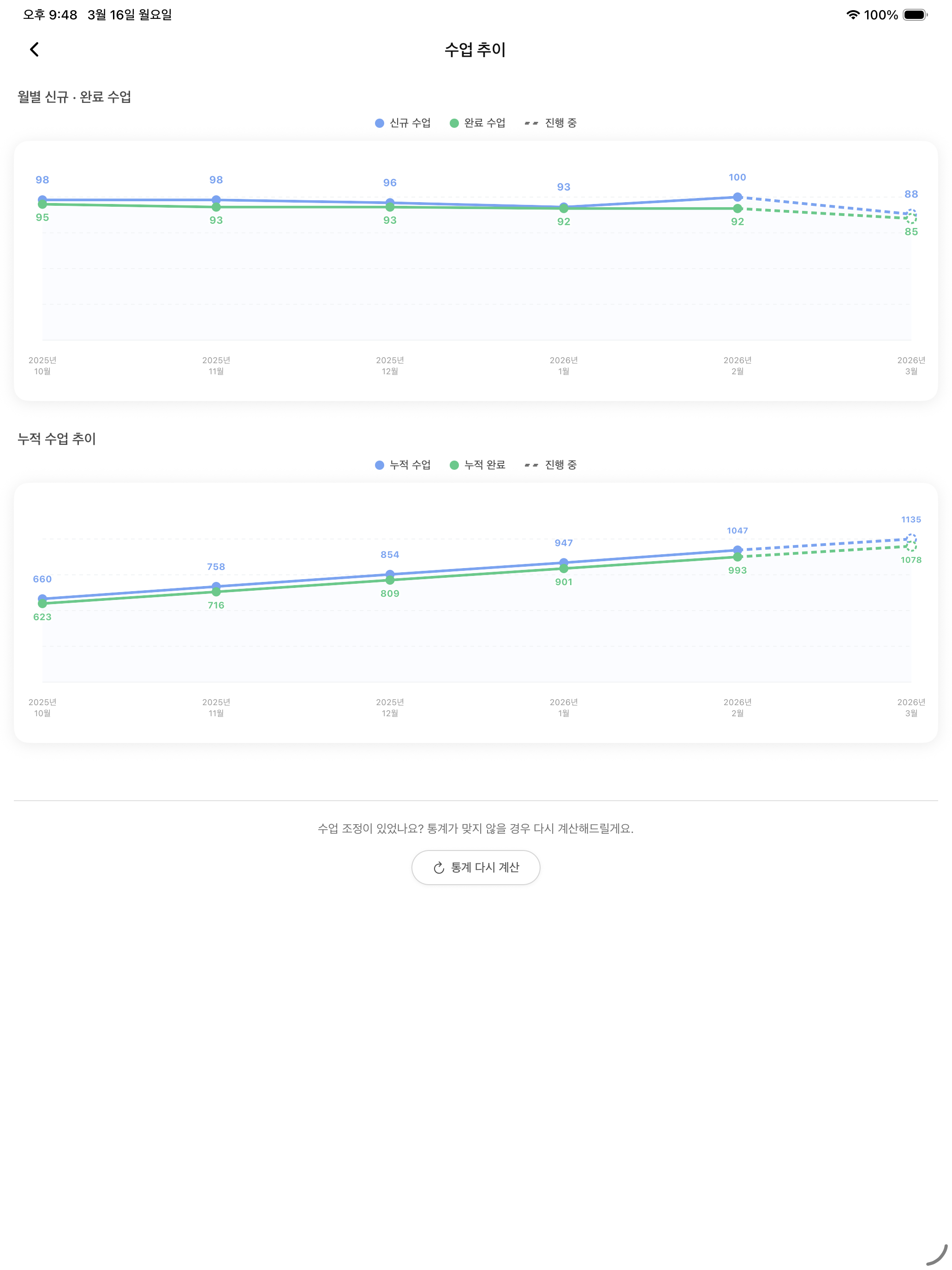This screenshot has height=1270, width=952.
Task: Toggle the '누적 수업' legend item
Action: click(403, 465)
